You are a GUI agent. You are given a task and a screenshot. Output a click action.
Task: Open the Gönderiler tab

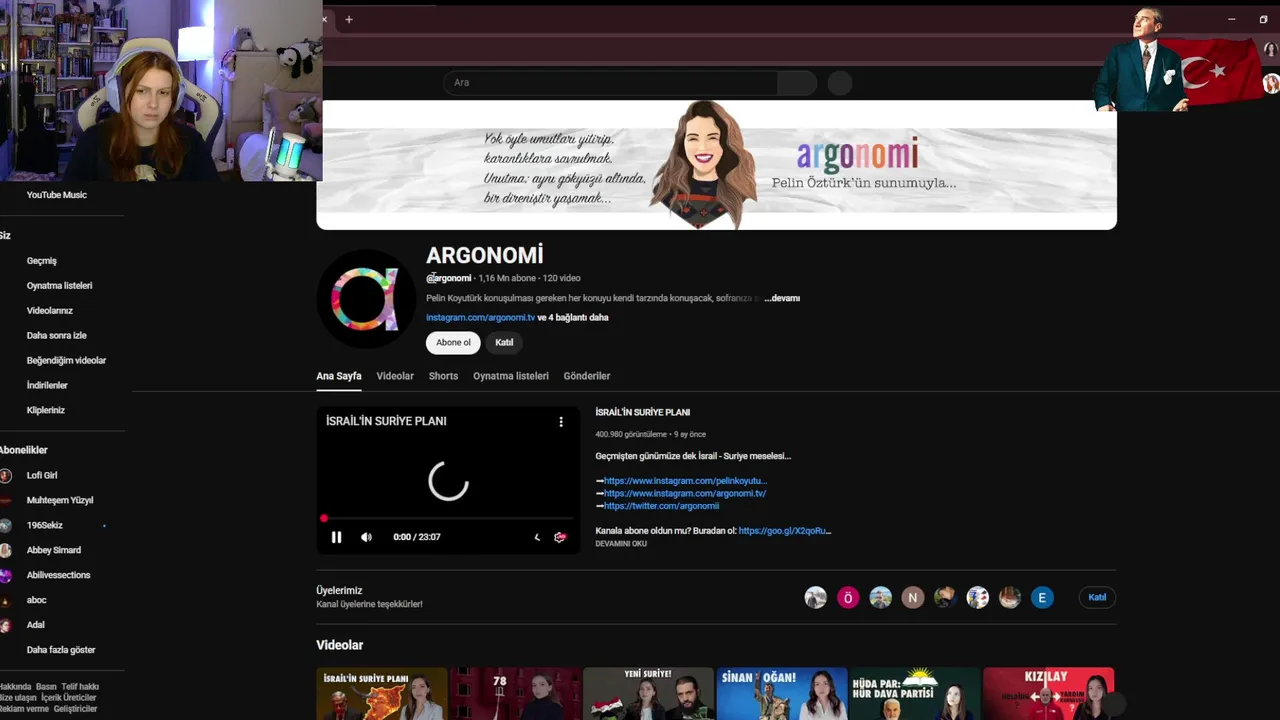coord(587,376)
